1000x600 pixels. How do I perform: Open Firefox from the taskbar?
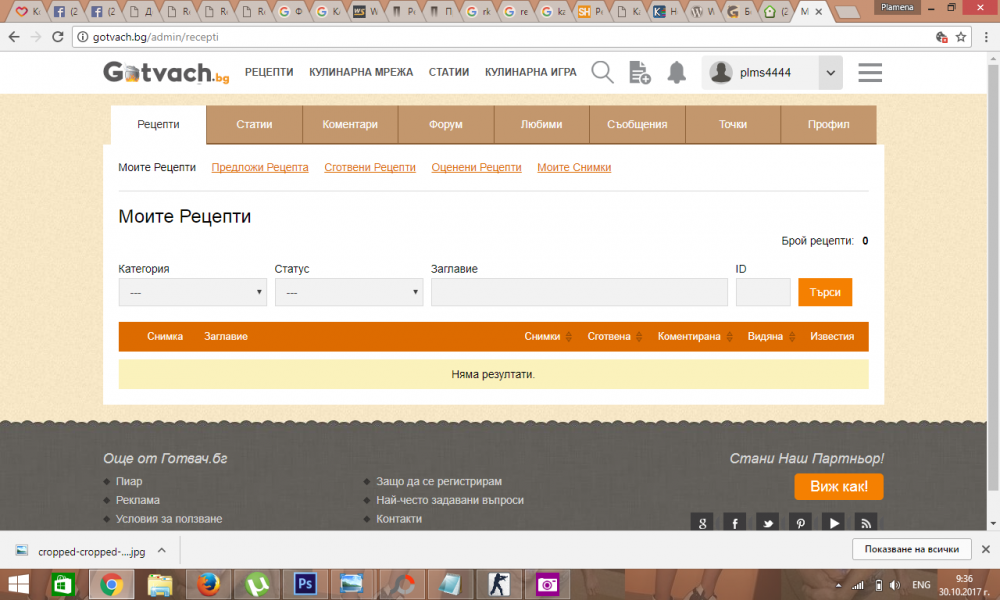[x=208, y=584]
